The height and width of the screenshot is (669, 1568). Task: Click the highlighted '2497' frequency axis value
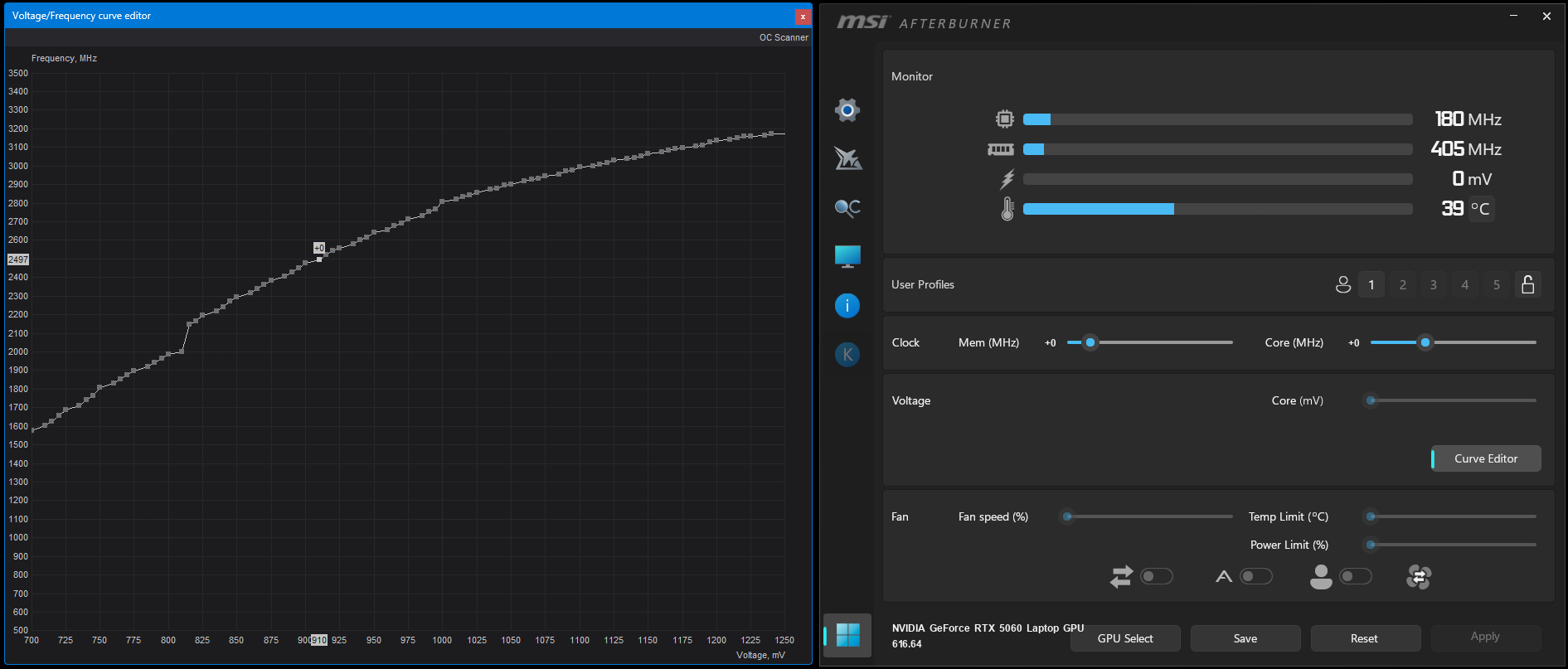[x=18, y=259]
